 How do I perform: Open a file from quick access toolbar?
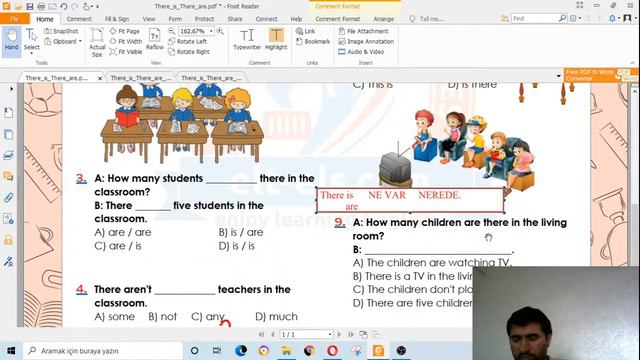coord(18,7)
